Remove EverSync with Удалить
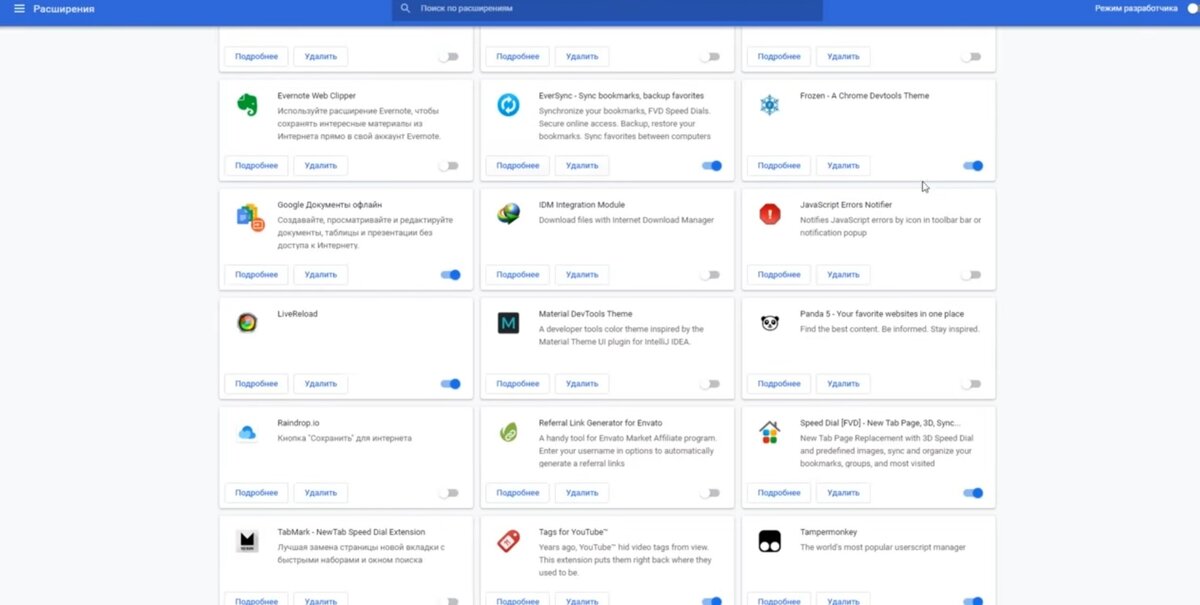 coord(582,166)
